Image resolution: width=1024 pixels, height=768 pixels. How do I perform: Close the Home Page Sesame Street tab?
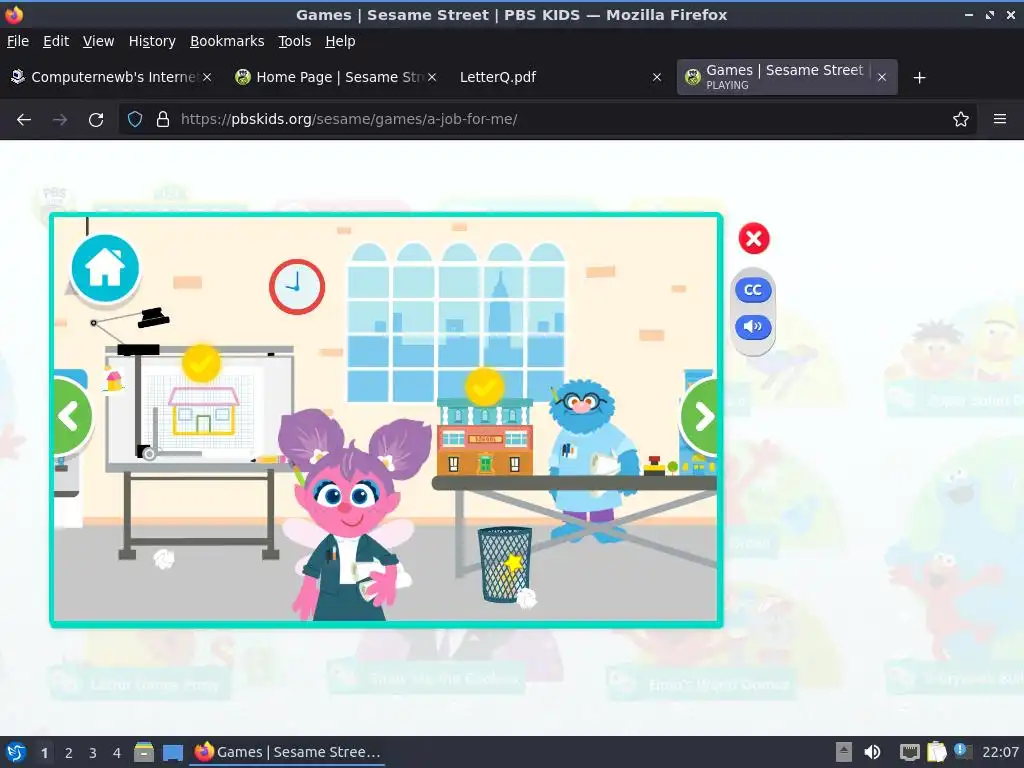click(432, 77)
